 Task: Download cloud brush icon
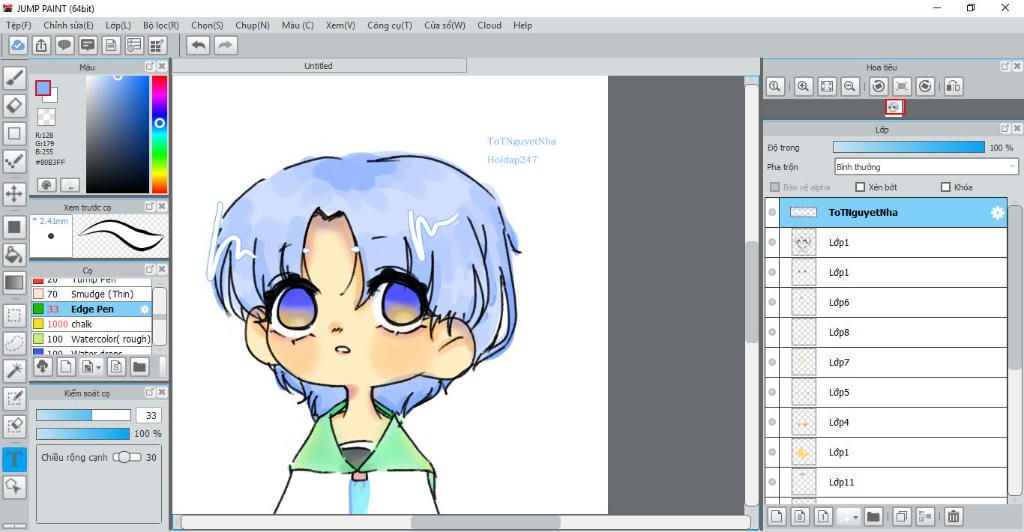coord(42,366)
